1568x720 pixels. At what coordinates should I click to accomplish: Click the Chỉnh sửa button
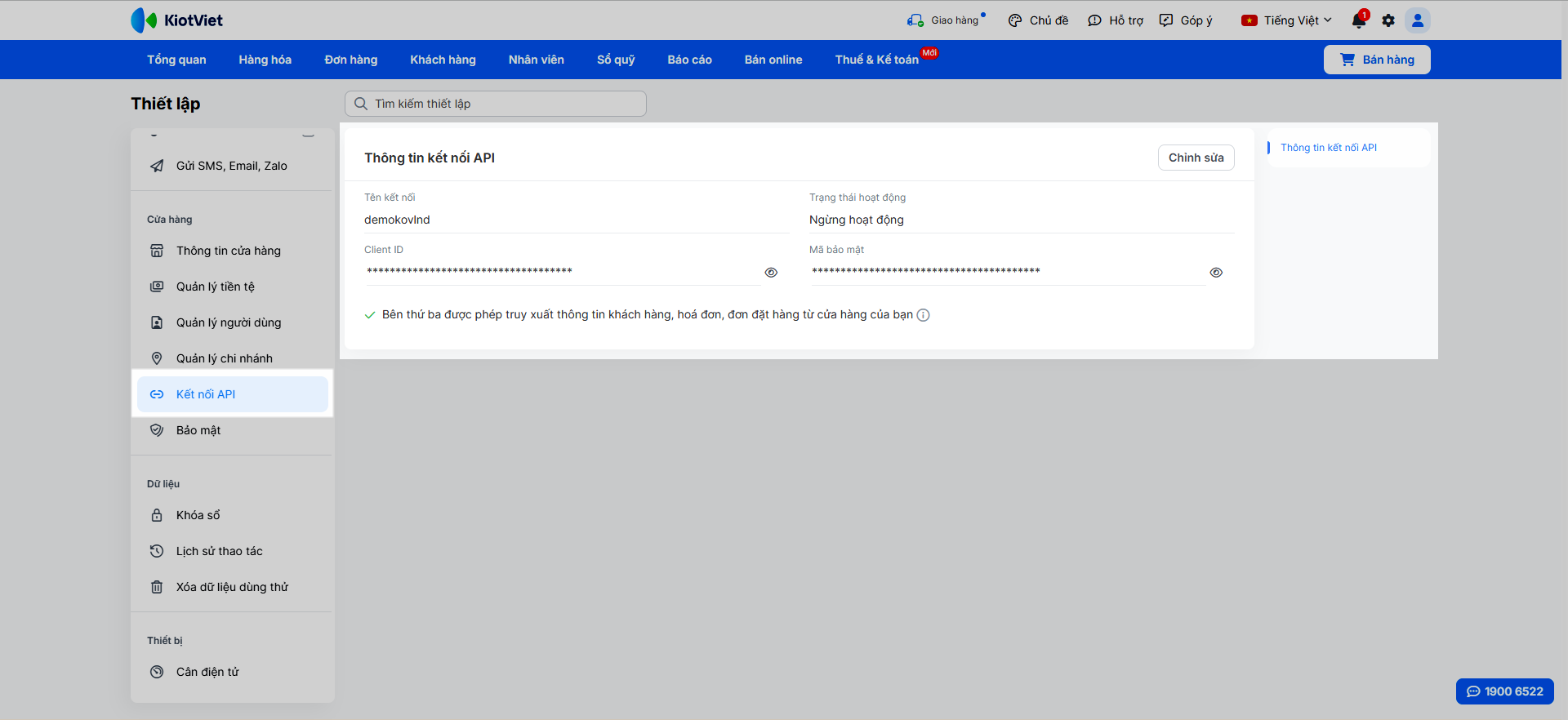pos(1196,158)
